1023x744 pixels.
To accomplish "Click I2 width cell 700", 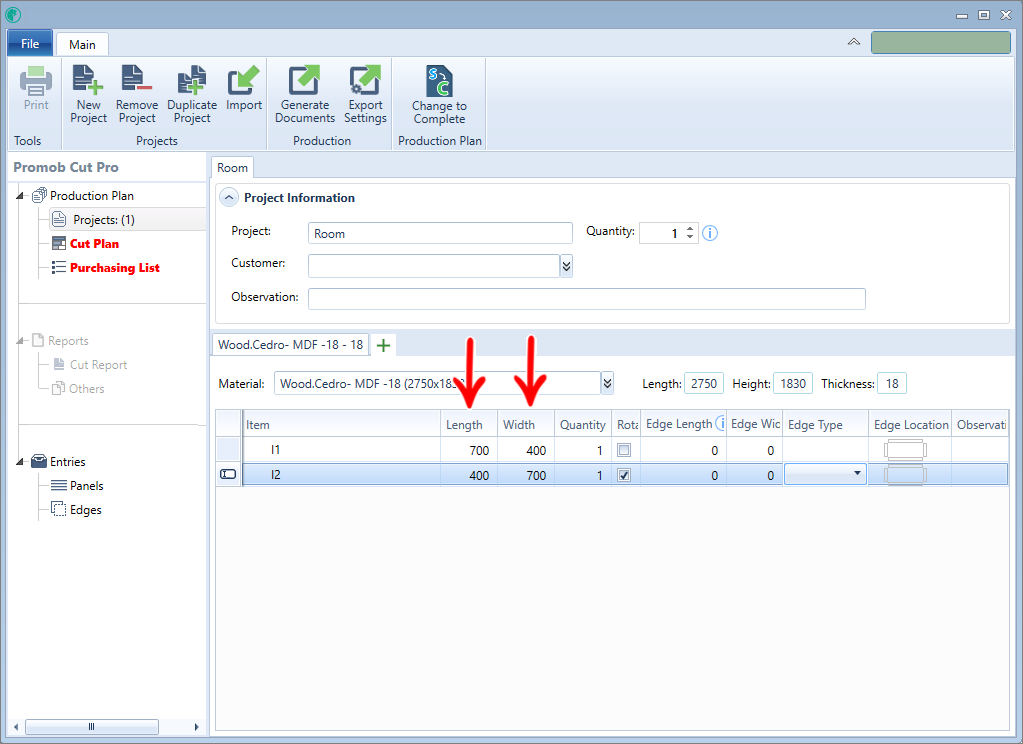I will 526,475.
